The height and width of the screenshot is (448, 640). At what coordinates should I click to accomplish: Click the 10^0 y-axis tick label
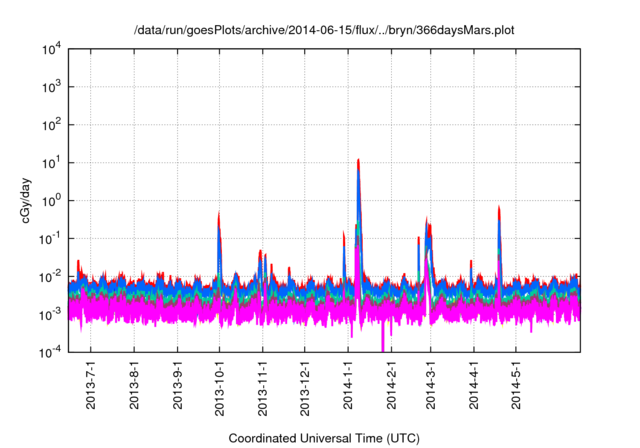pos(54,200)
